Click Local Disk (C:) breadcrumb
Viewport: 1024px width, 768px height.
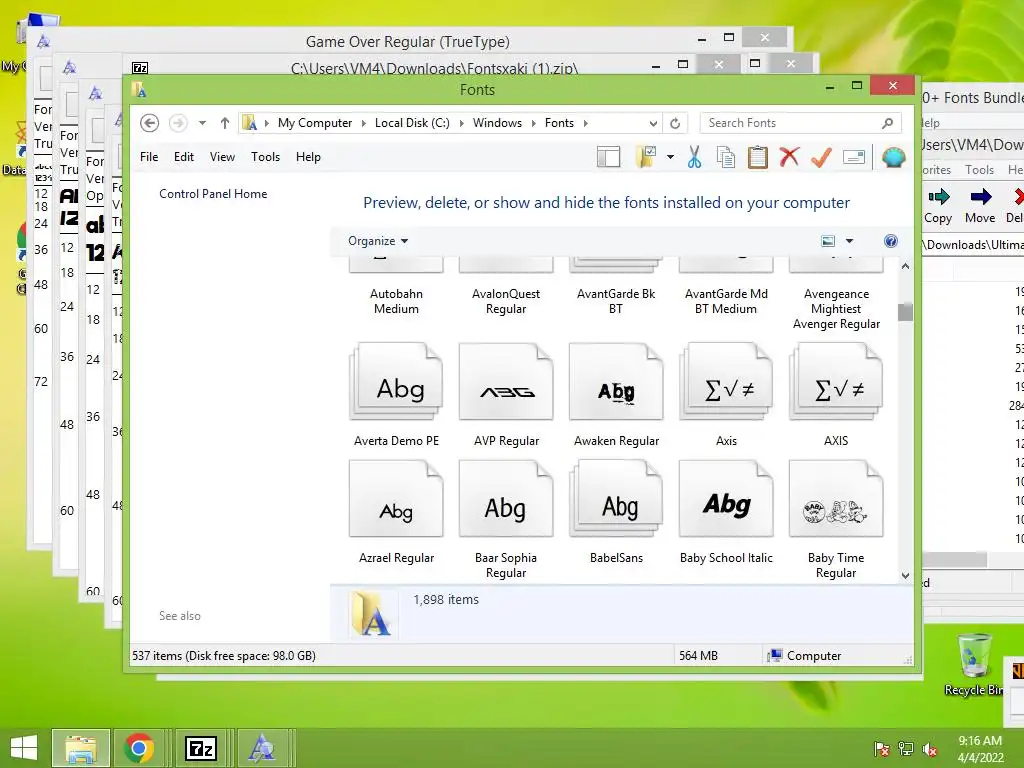(412, 123)
